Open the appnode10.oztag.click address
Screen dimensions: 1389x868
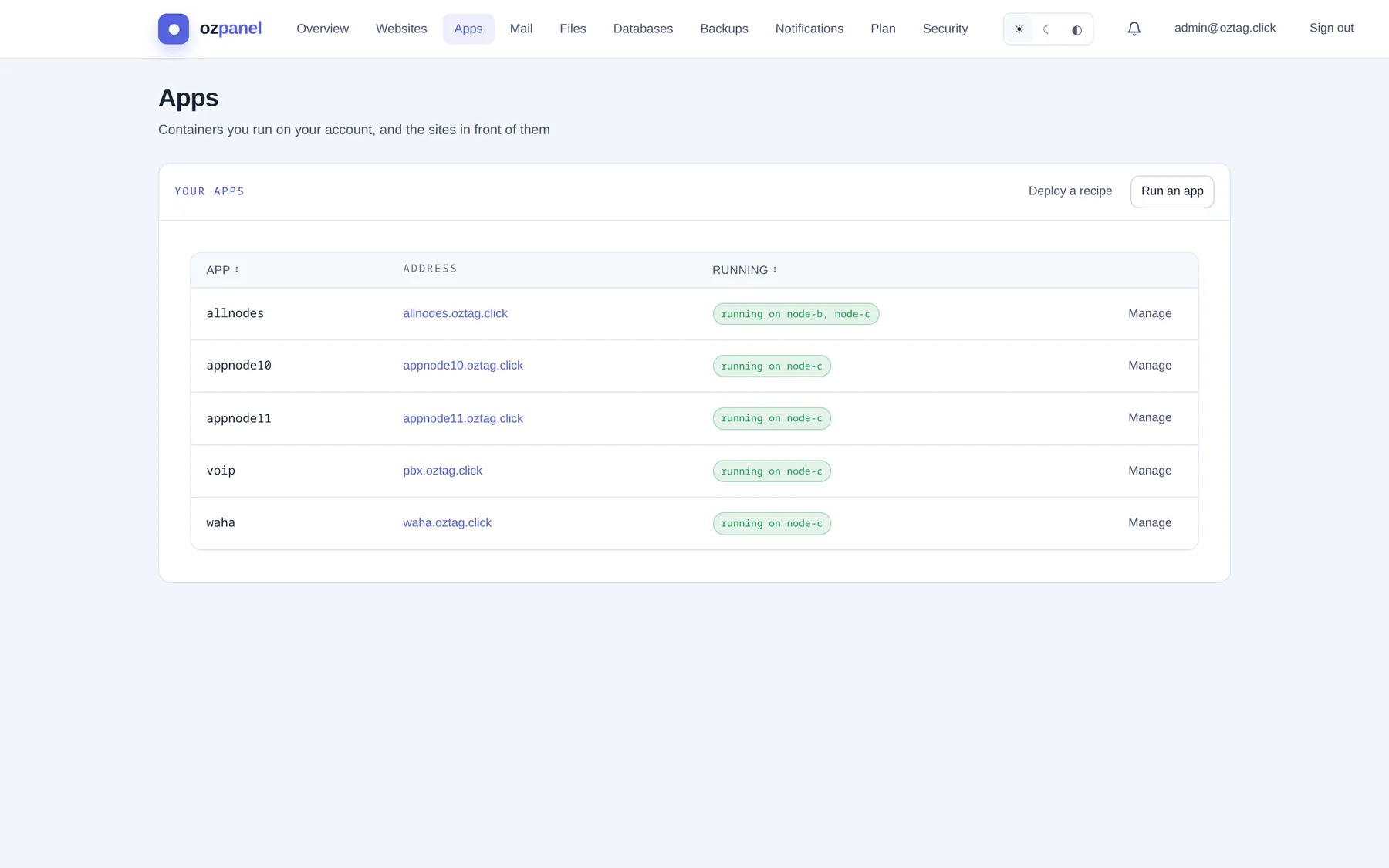coord(463,366)
